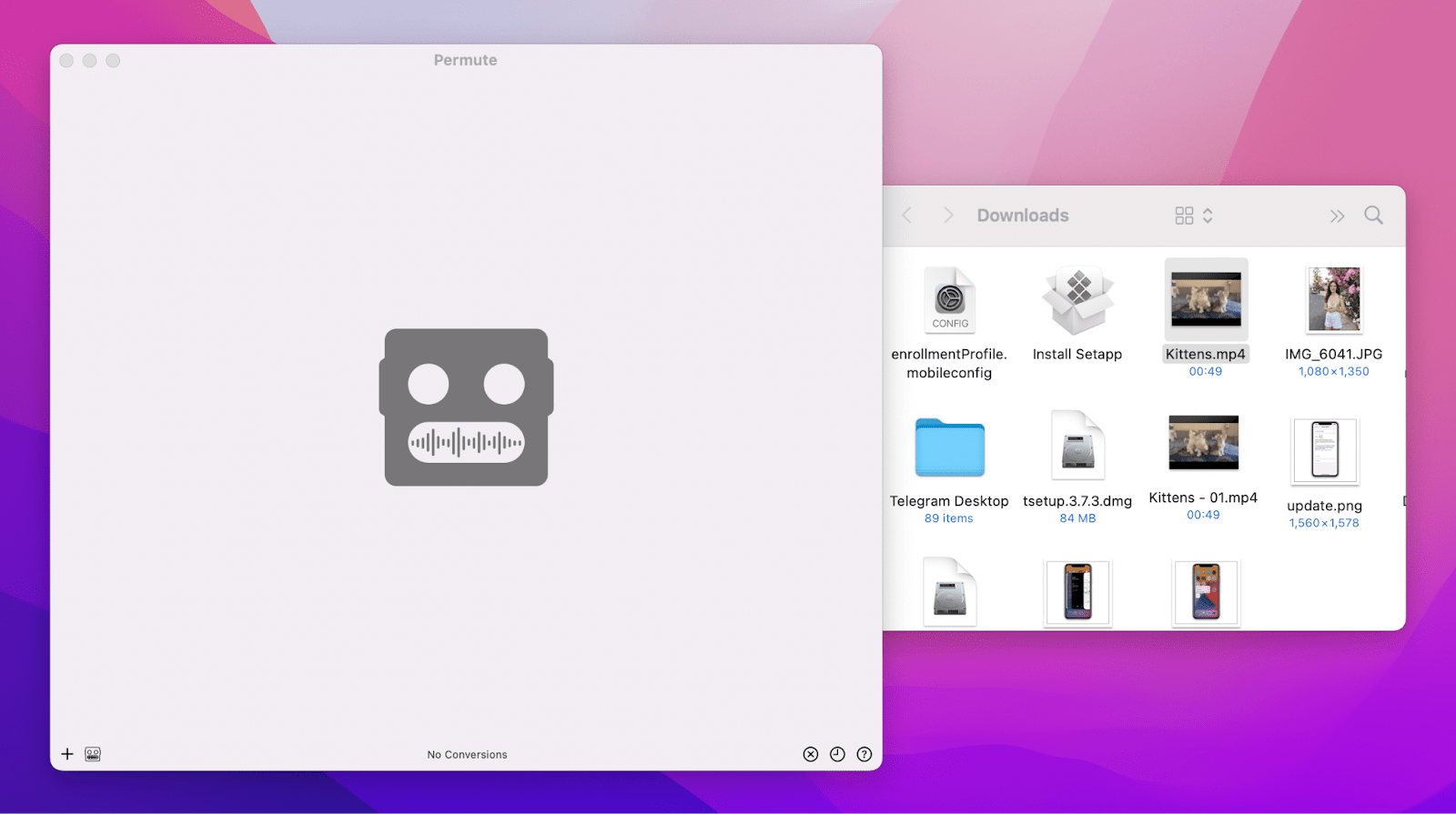Image resolution: width=1456 pixels, height=814 pixels.
Task: Select the Install Setapp package icon
Action: tap(1078, 302)
